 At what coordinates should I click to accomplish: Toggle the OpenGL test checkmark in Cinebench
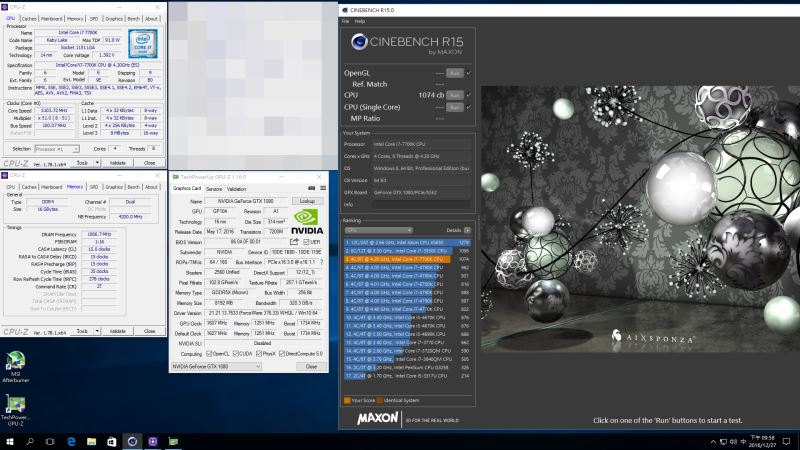coord(469,73)
